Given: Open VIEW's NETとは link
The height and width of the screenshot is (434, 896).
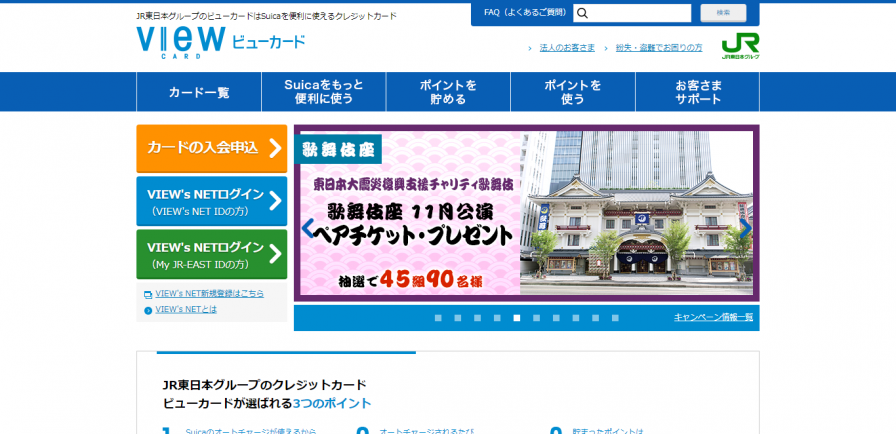Looking at the screenshot, I should point(186,310).
